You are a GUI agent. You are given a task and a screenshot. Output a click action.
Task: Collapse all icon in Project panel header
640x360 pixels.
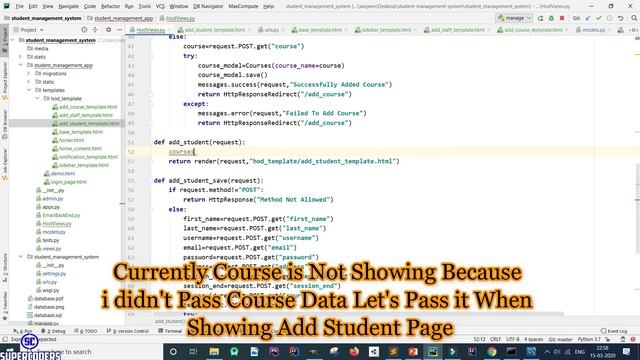point(95,30)
